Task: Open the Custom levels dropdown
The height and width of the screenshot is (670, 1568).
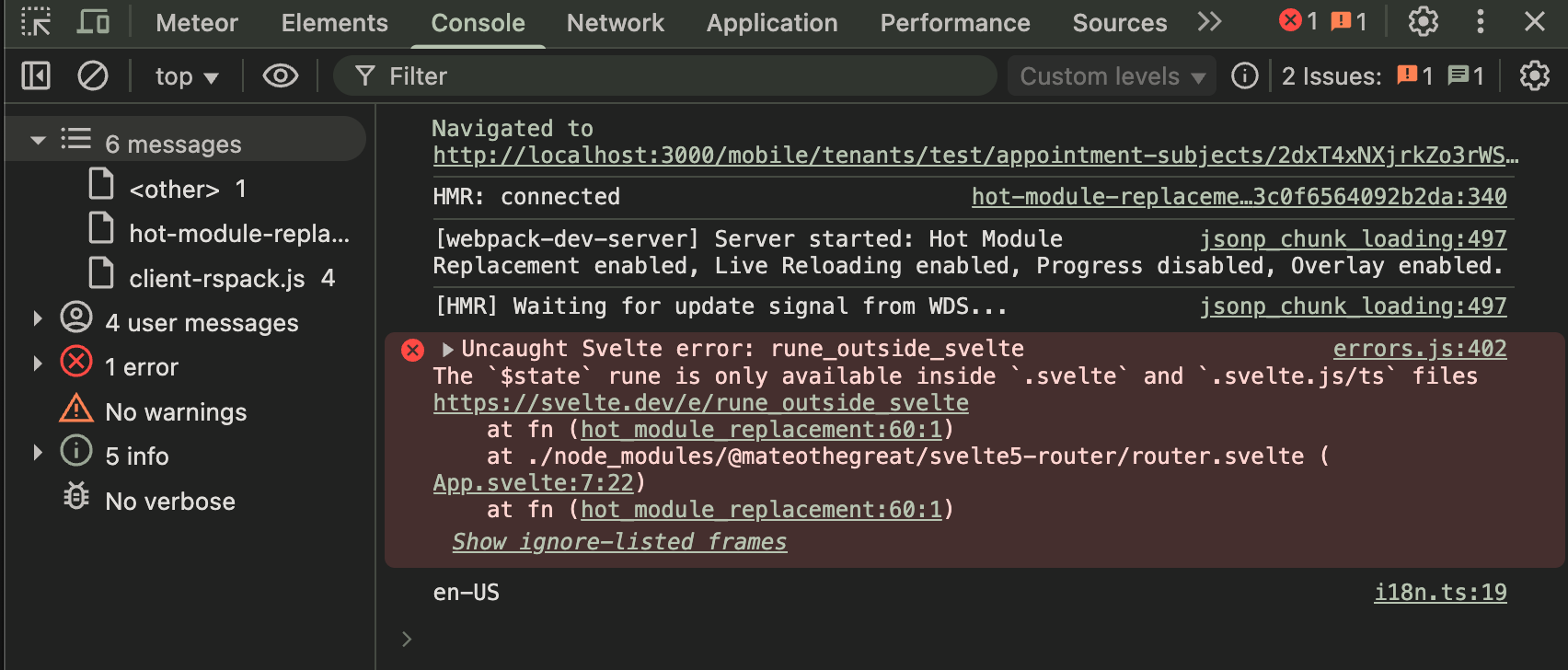Action: click(x=1112, y=76)
